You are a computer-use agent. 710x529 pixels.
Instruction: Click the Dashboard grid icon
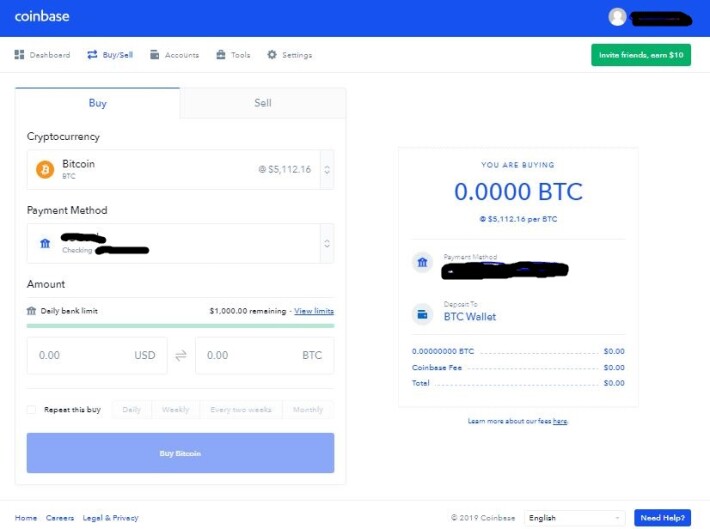click(x=19, y=55)
